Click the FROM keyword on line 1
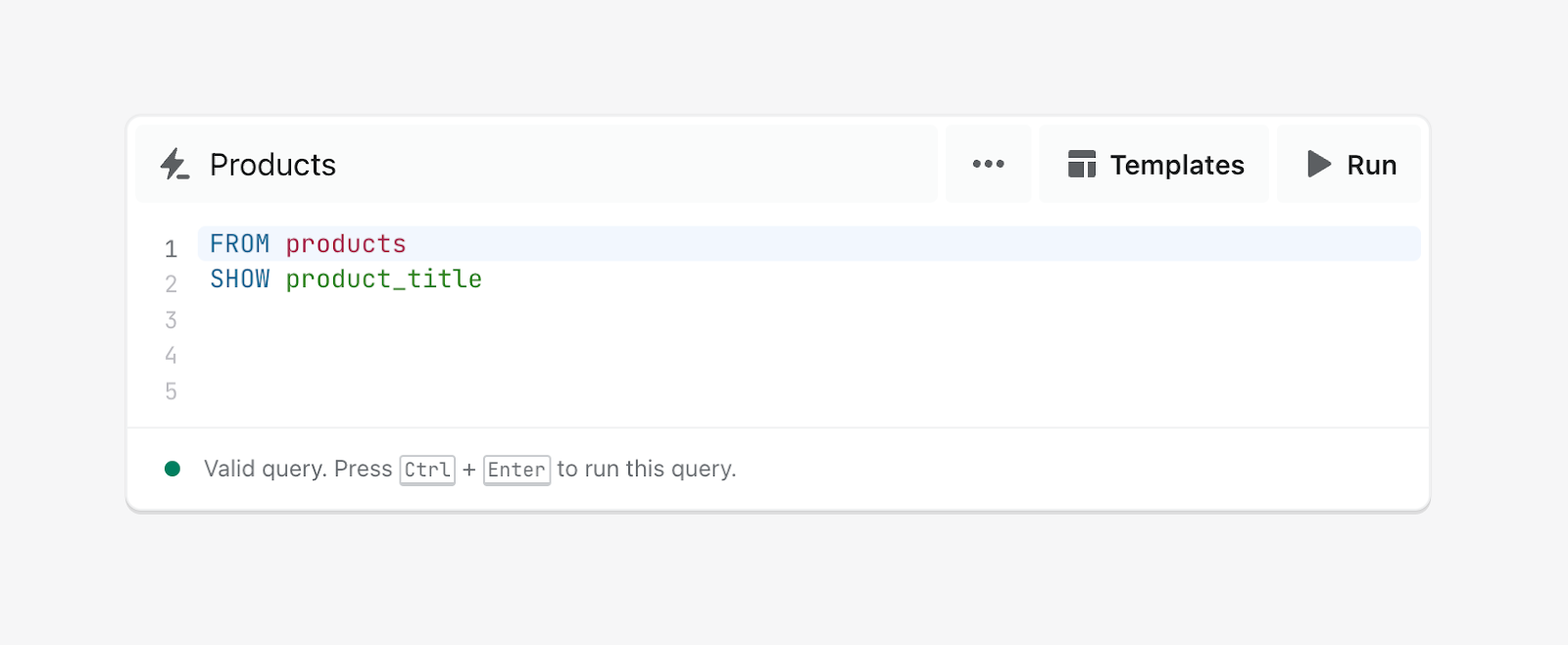The width and height of the screenshot is (1568, 645). pos(239,243)
